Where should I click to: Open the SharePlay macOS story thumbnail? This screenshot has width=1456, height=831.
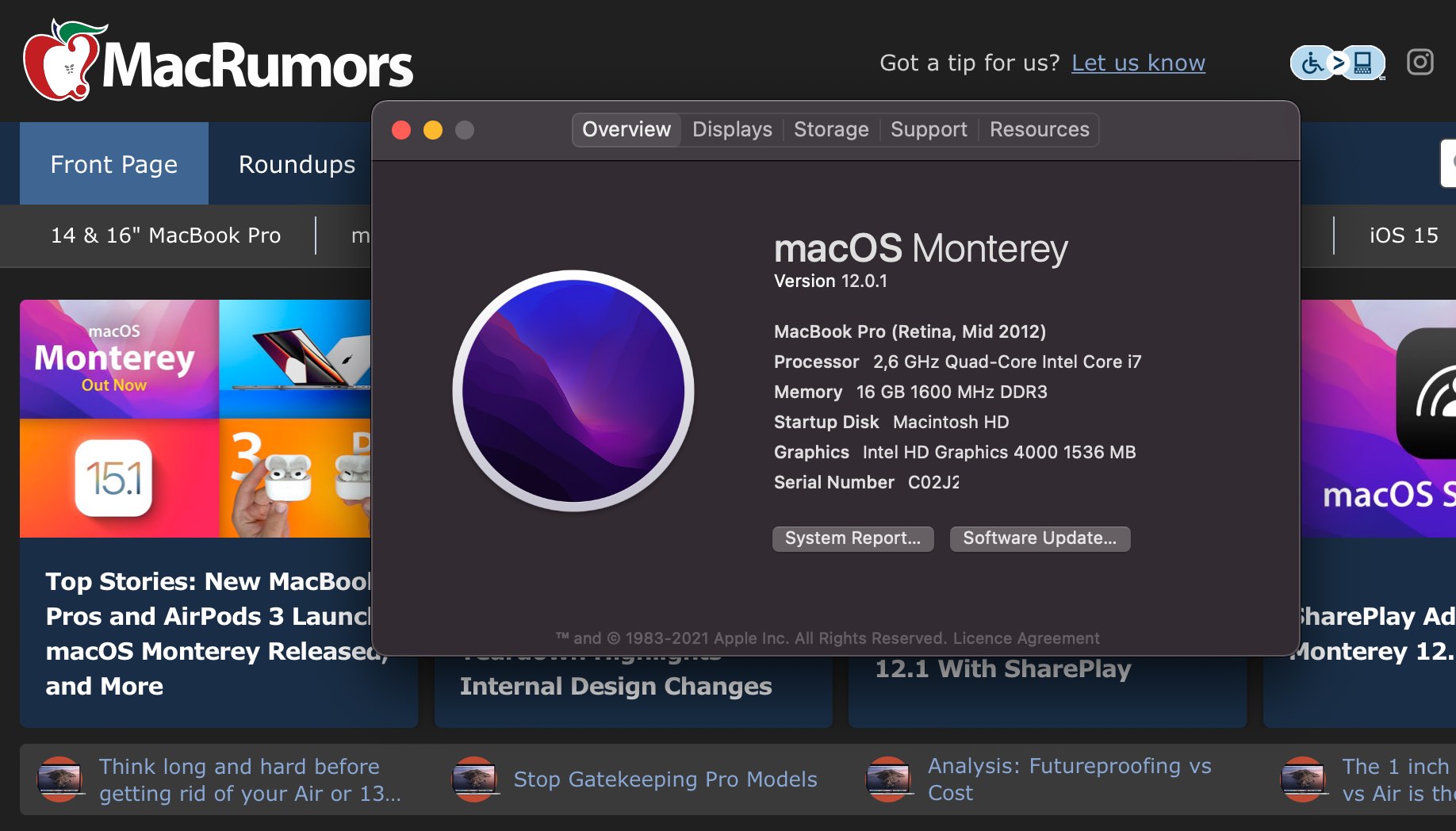pyautogui.click(x=1378, y=419)
